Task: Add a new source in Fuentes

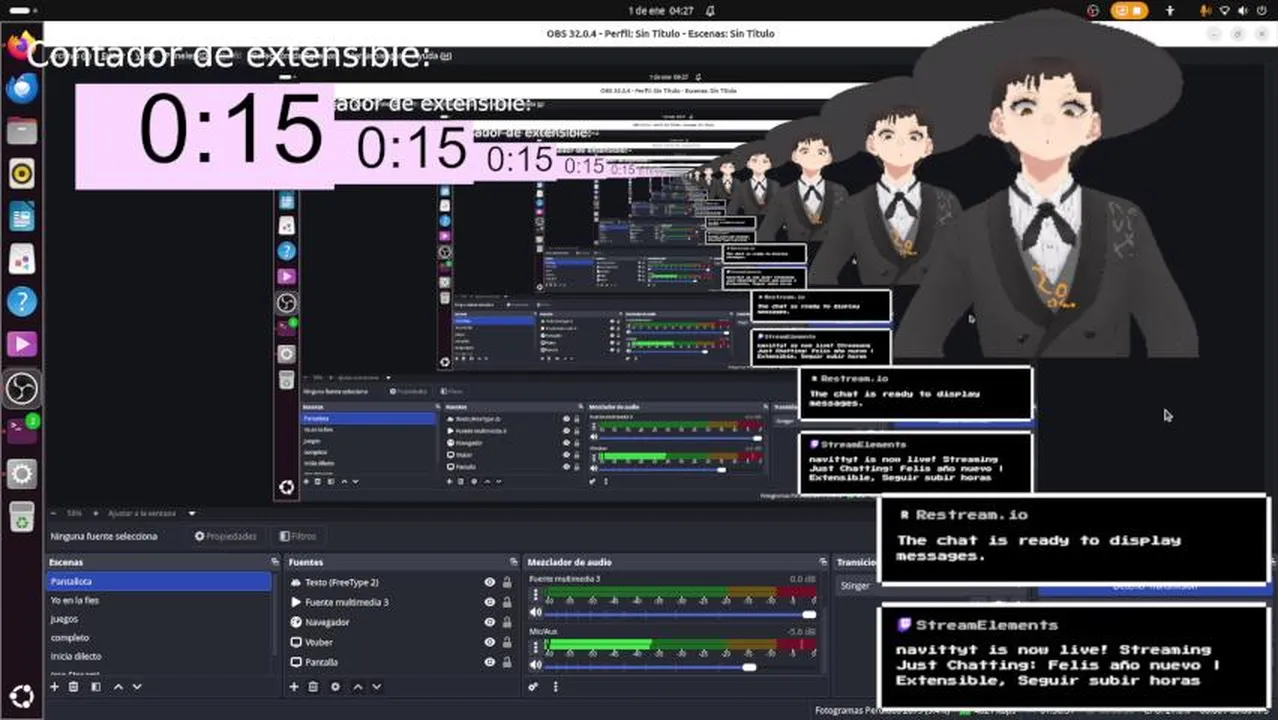Action: 294,687
